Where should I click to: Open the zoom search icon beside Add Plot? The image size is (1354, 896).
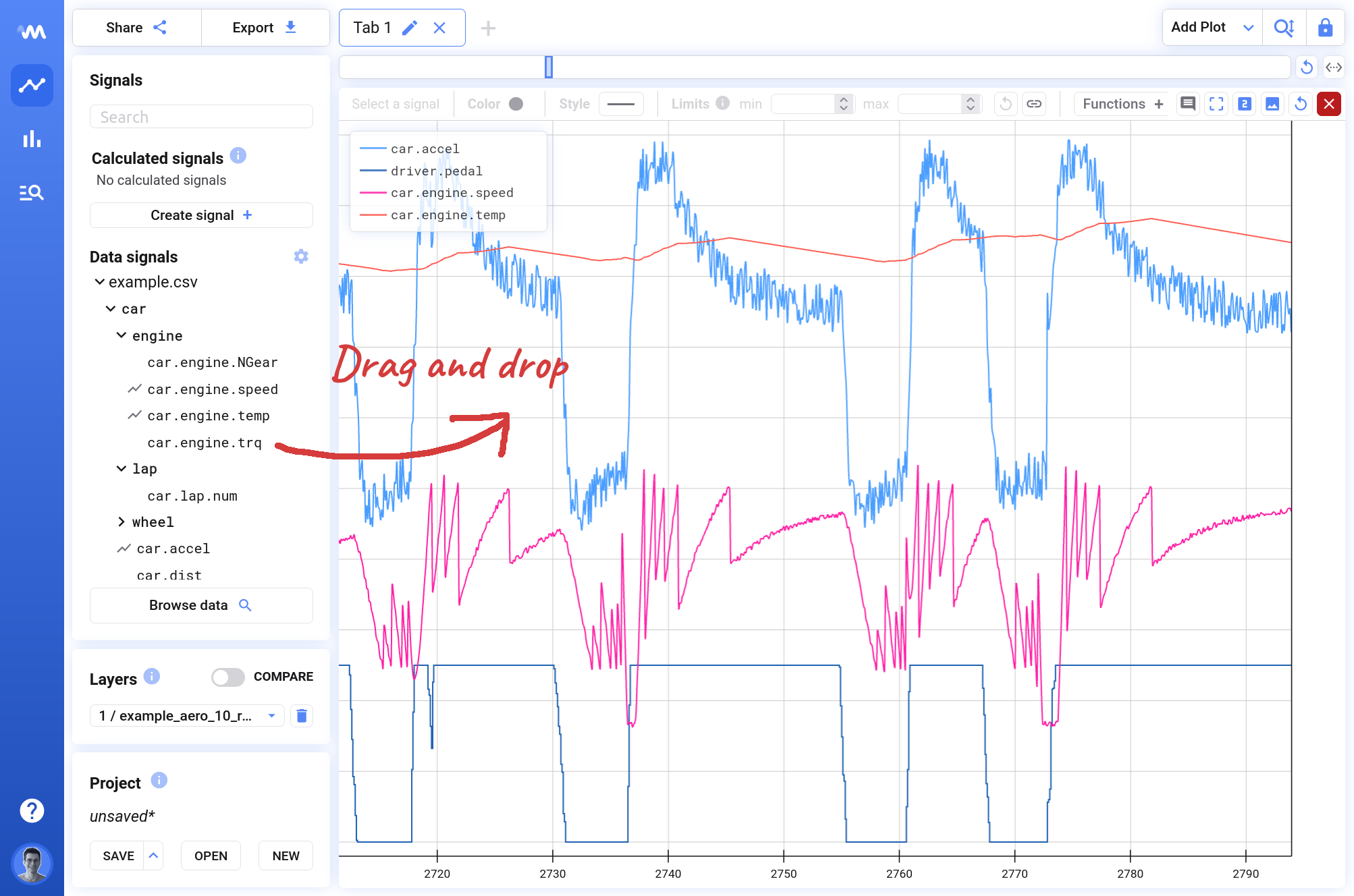point(1283,28)
